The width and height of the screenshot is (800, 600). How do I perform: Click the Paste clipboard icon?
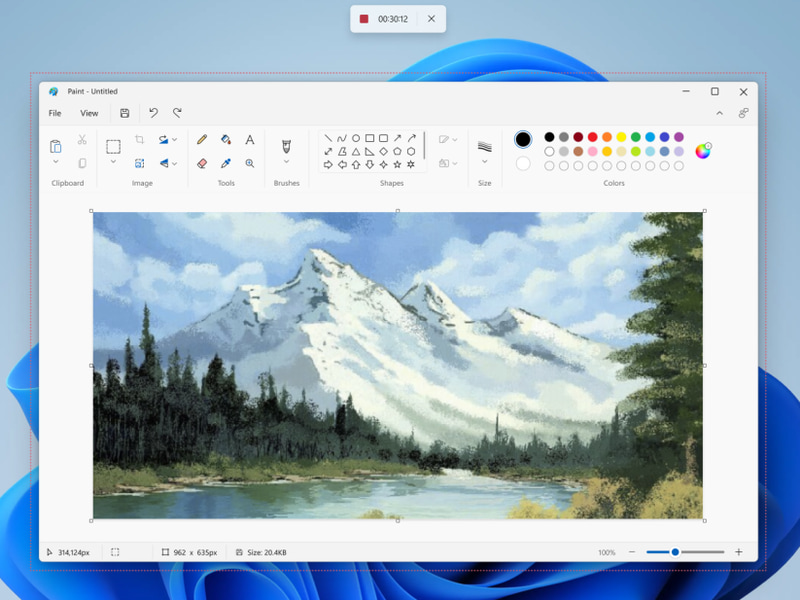point(56,146)
